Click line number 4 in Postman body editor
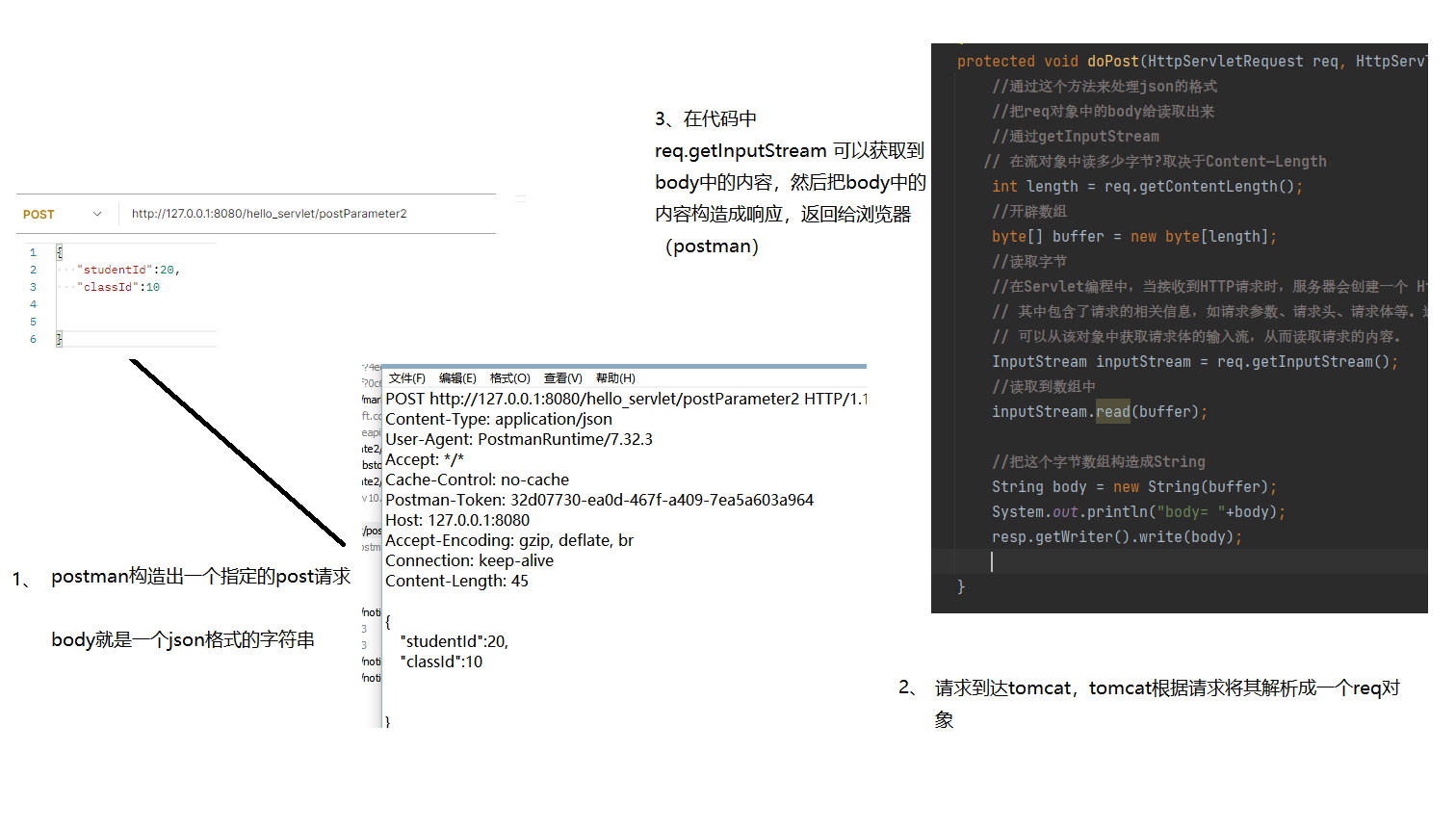The height and width of the screenshot is (830, 1456). pyautogui.click(x=33, y=304)
